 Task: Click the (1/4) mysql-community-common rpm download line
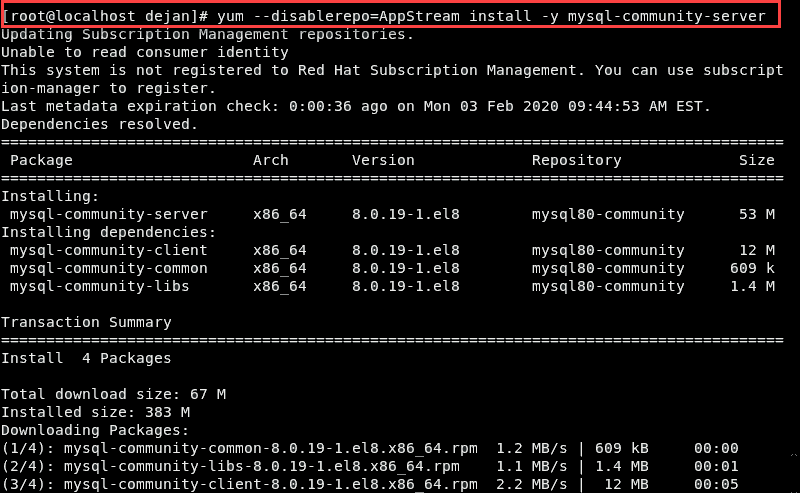370,448
